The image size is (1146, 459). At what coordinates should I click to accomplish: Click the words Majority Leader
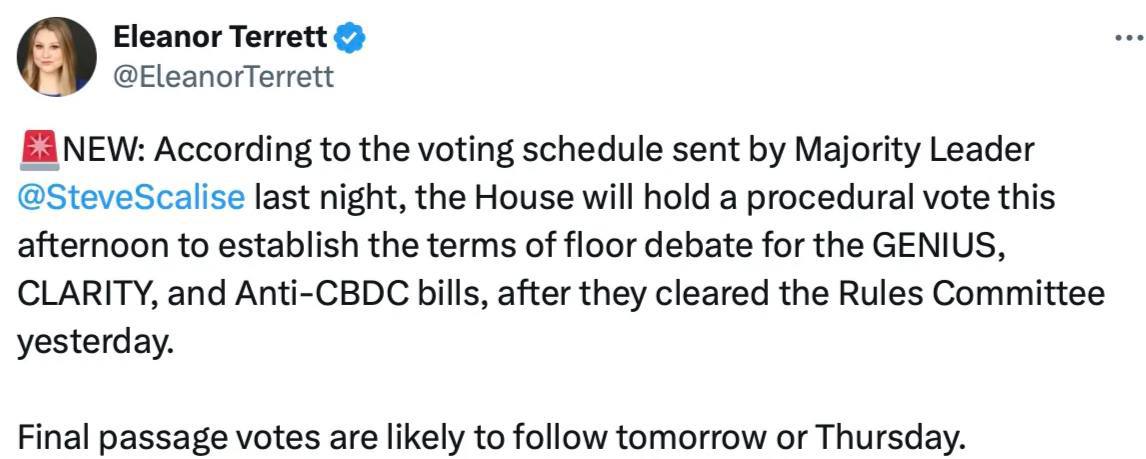click(x=914, y=151)
